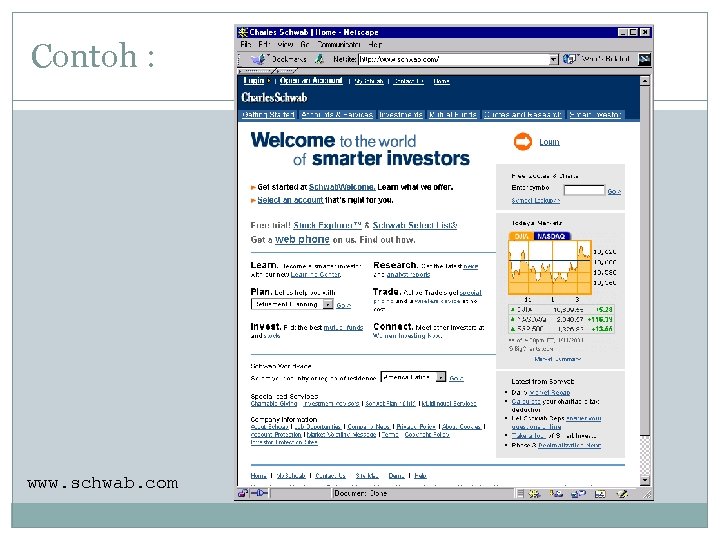Click Go beside country of residence dropdown
This screenshot has height=540, width=720.
coord(456,378)
